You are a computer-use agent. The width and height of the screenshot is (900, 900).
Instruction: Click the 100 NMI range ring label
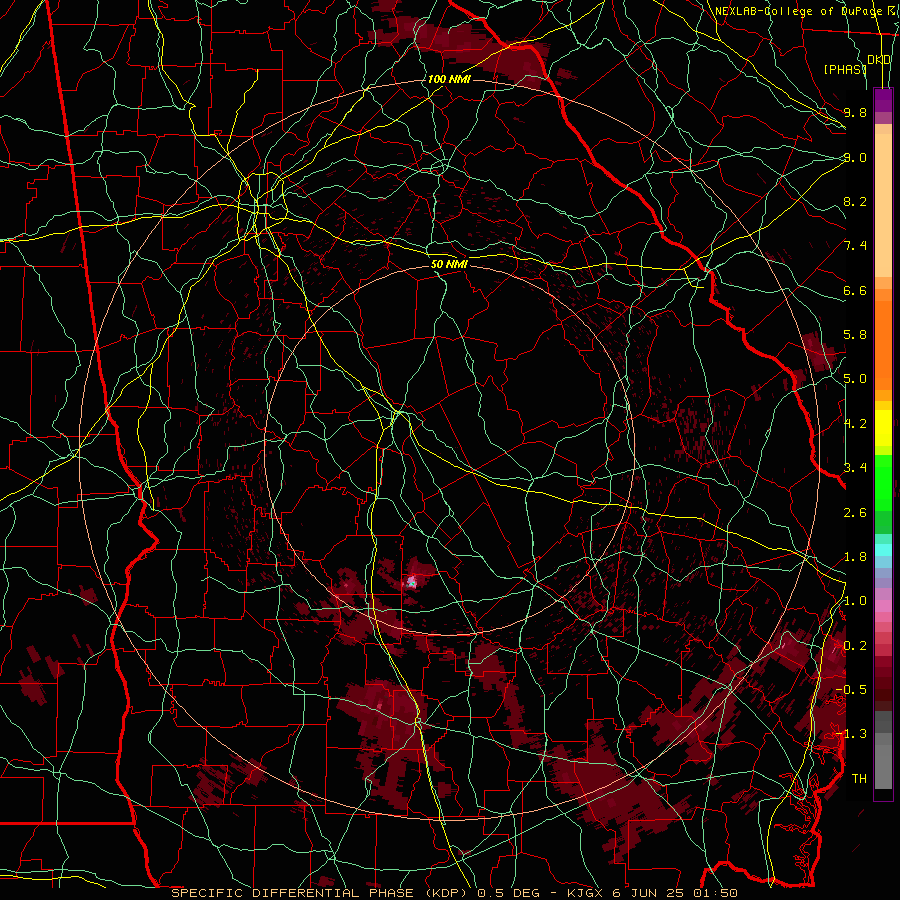pyautogui.click(x=449, y=79)
